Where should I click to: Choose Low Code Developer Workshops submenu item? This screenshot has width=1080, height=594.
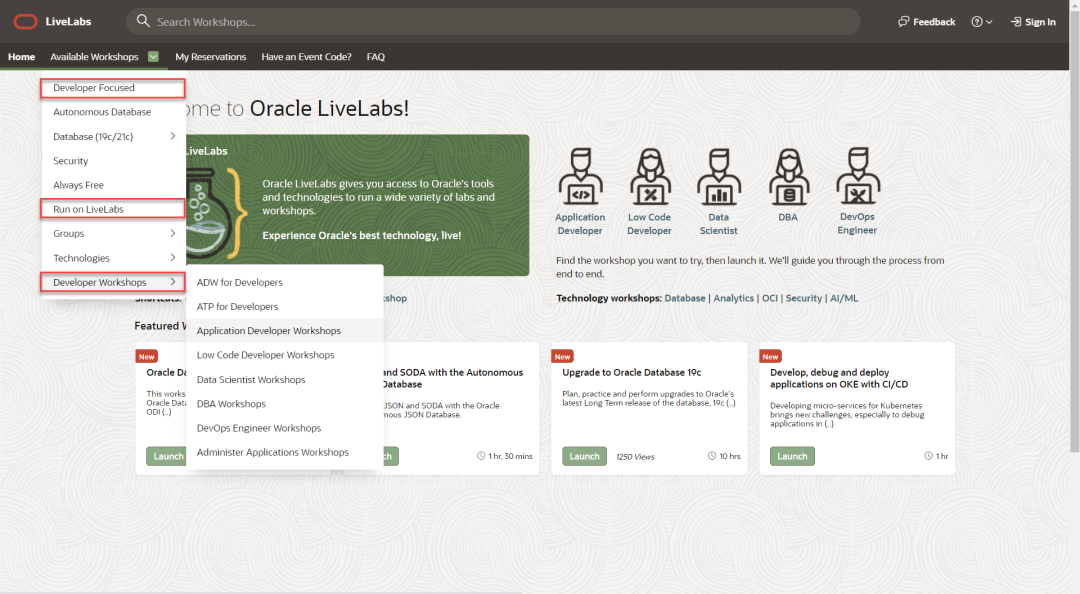coord(284,355)
